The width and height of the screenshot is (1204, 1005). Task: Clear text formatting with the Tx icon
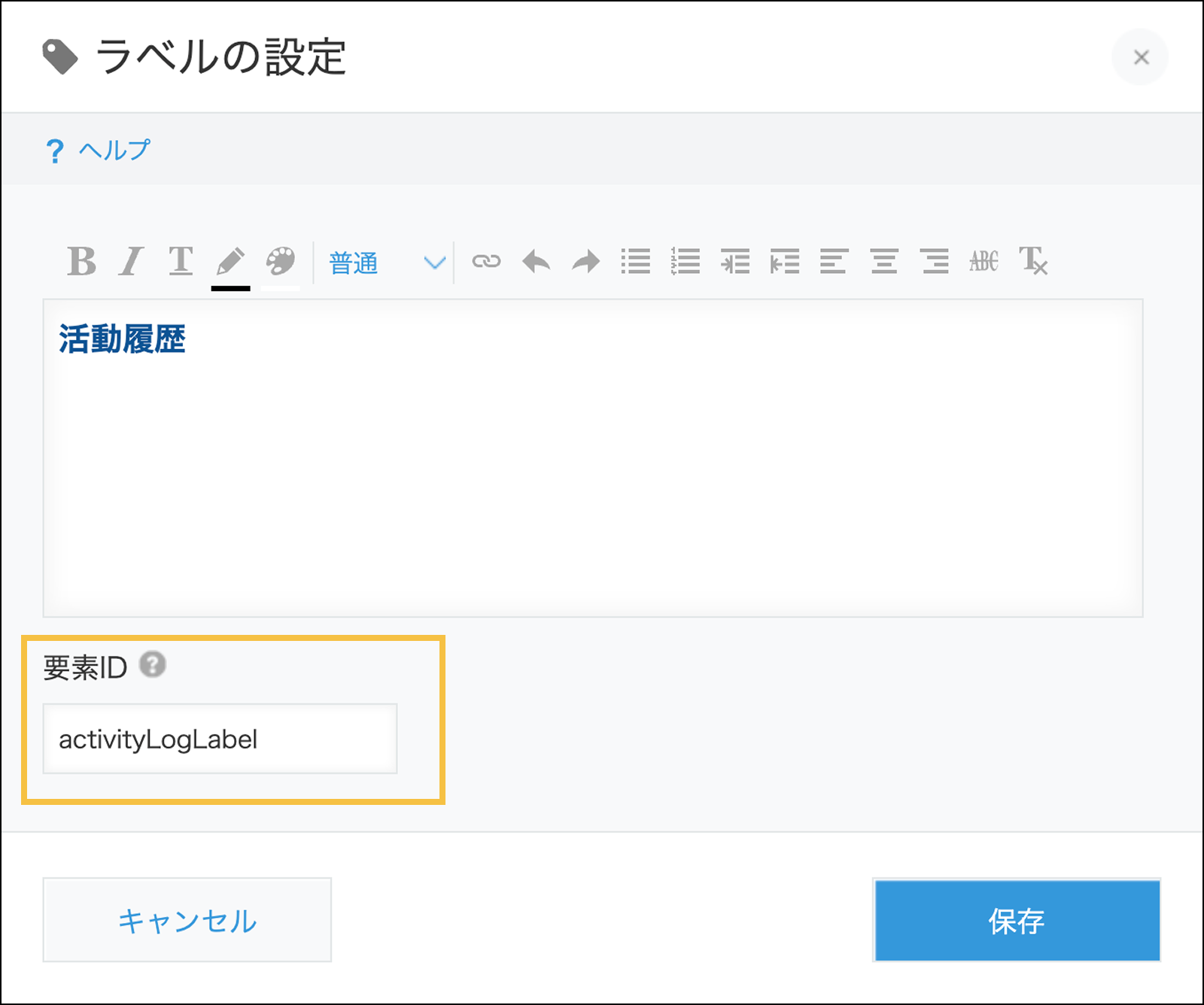point(1032,262)
